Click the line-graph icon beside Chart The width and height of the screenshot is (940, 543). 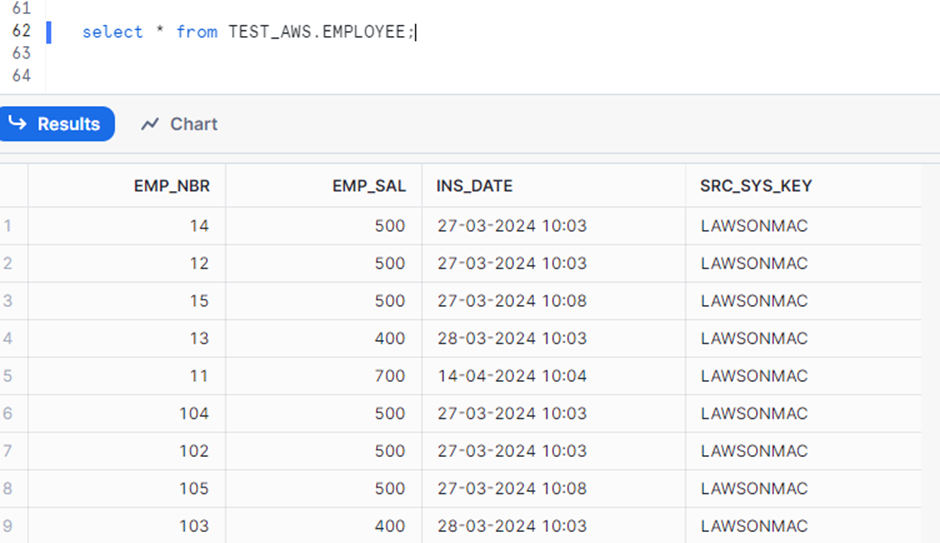click(150, 124)
